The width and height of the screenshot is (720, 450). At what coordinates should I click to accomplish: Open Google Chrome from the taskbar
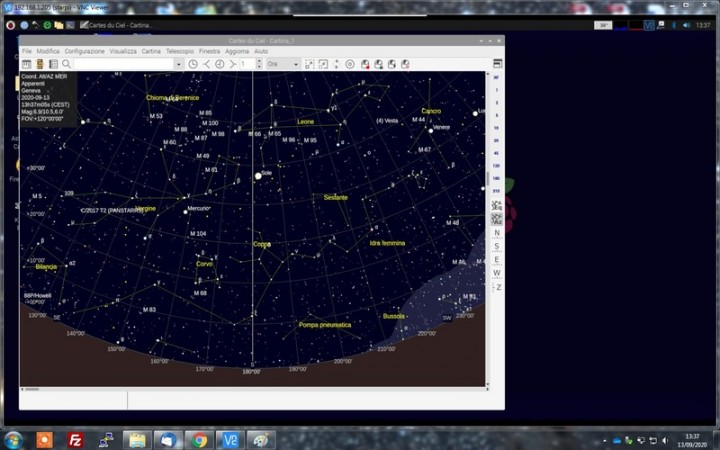click(199, 439)
